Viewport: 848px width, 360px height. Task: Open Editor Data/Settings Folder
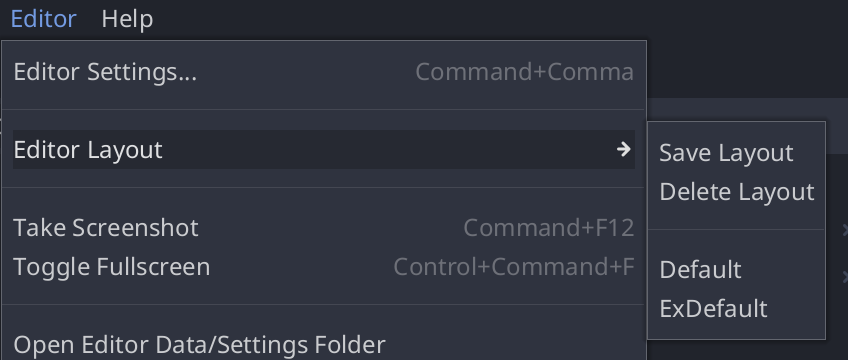323,344
